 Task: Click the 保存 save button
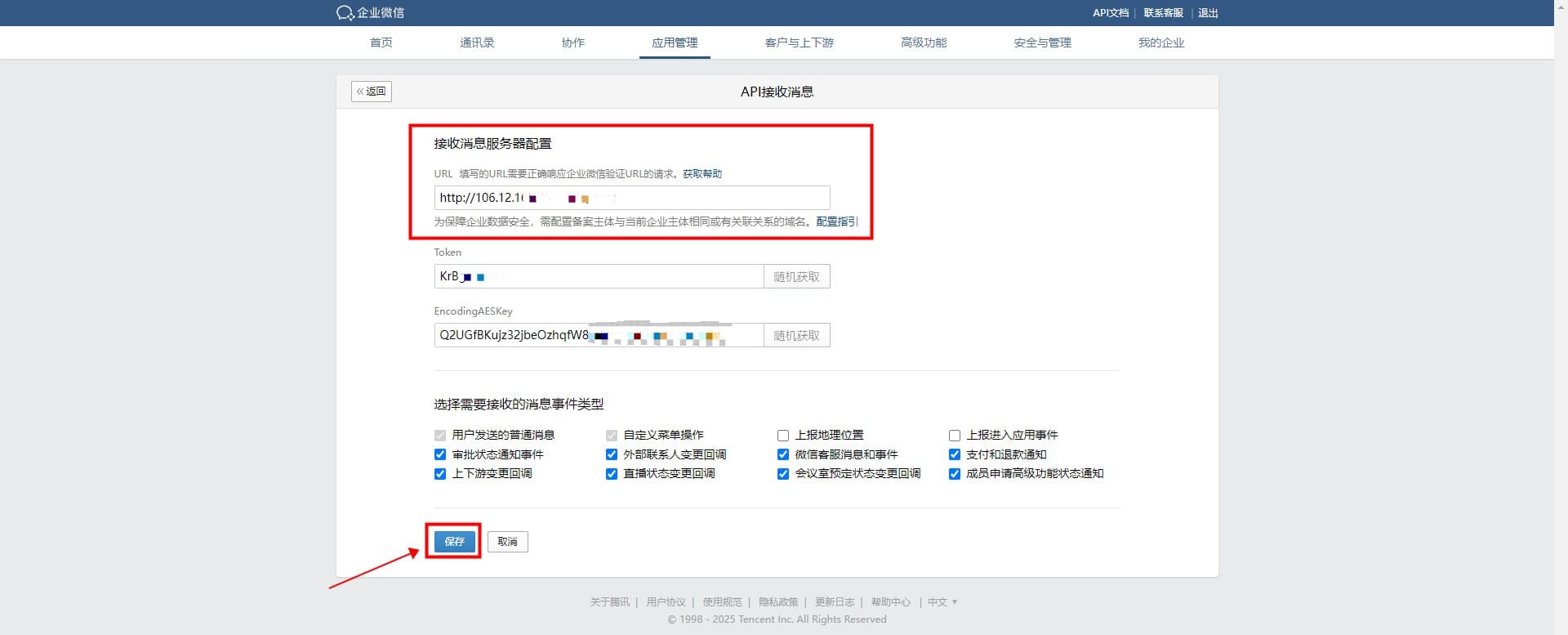coord(455,541)
